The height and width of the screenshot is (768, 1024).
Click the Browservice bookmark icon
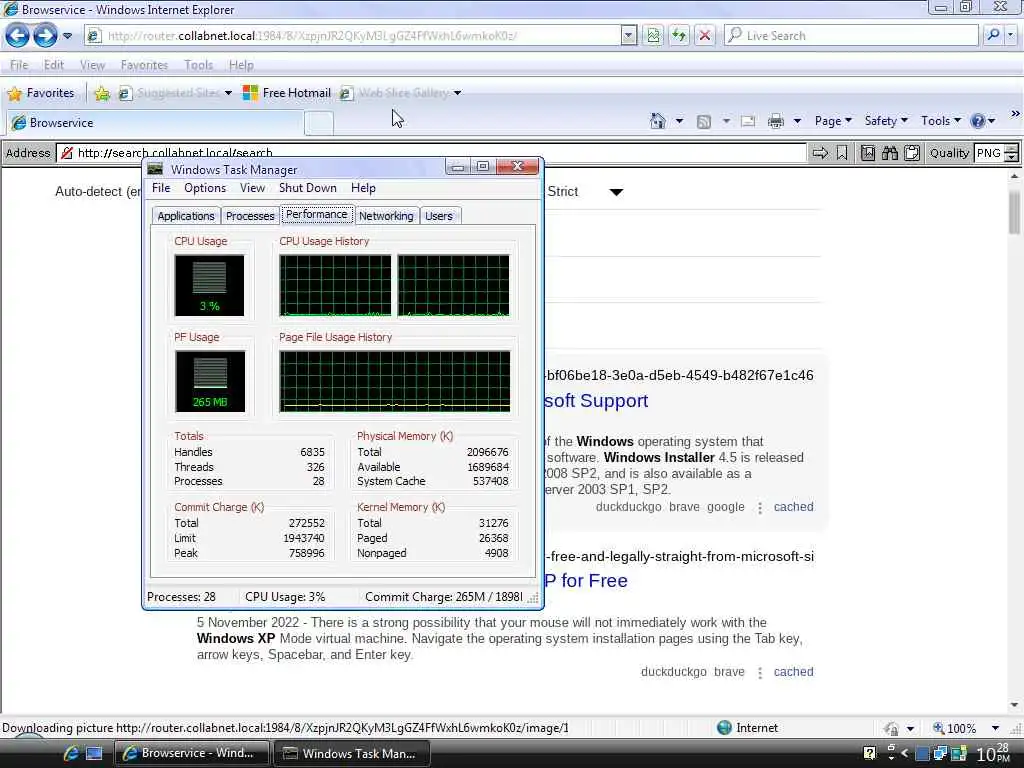(842, 153)
